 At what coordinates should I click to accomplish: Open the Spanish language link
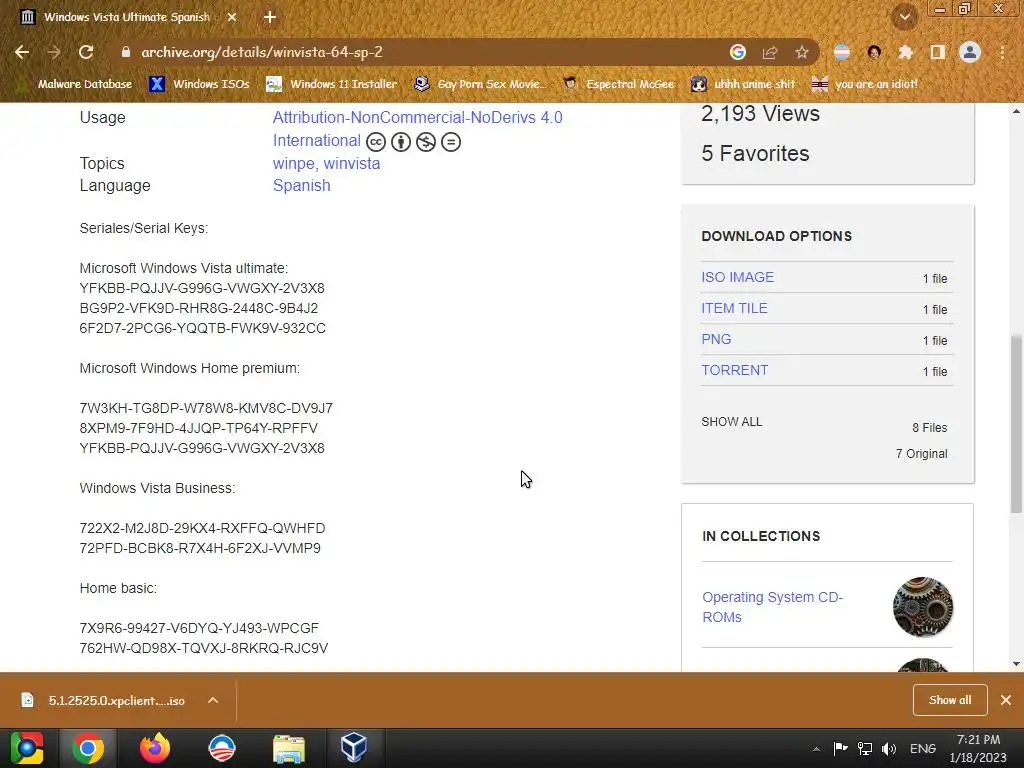point(302,185)
